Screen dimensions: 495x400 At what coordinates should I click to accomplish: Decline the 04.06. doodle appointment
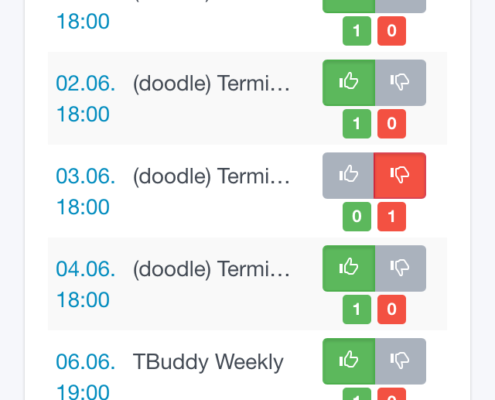[x=400, y=268]
